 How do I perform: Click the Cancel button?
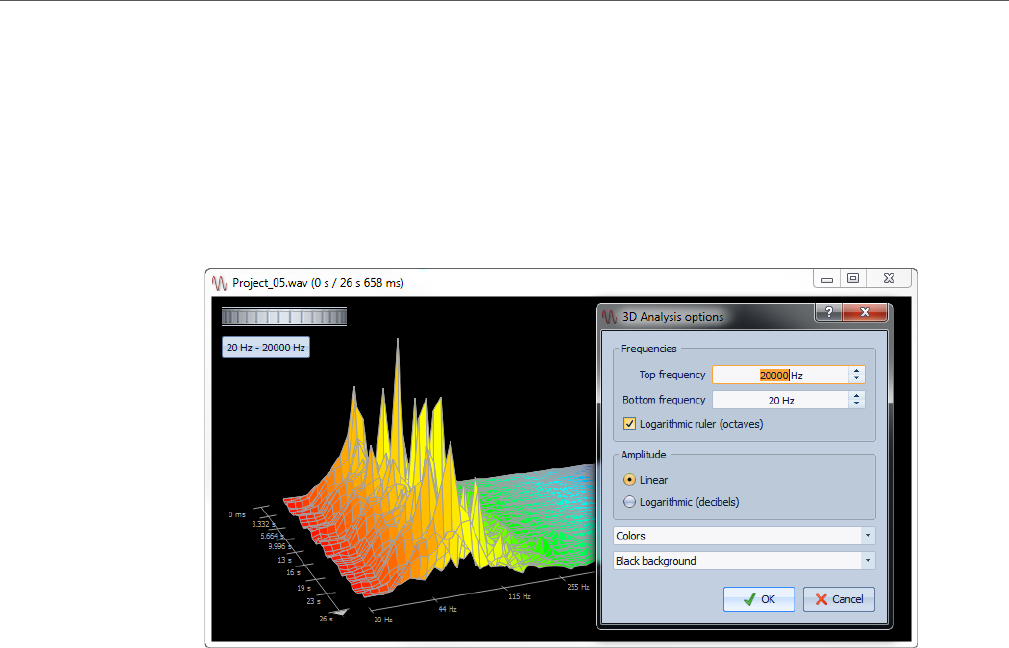click(x=838, y=599)
